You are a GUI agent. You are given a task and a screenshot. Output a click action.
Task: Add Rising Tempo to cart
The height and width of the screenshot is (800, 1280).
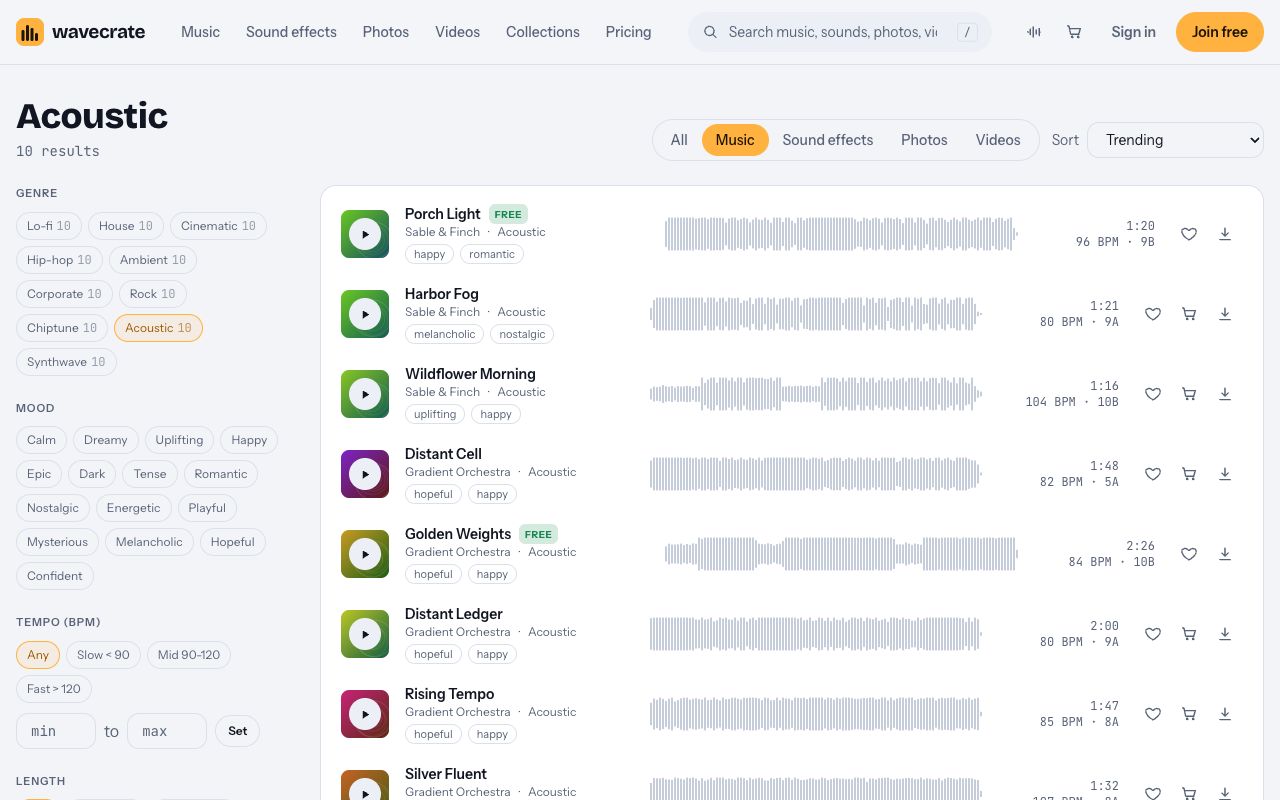click(1189, 714)
